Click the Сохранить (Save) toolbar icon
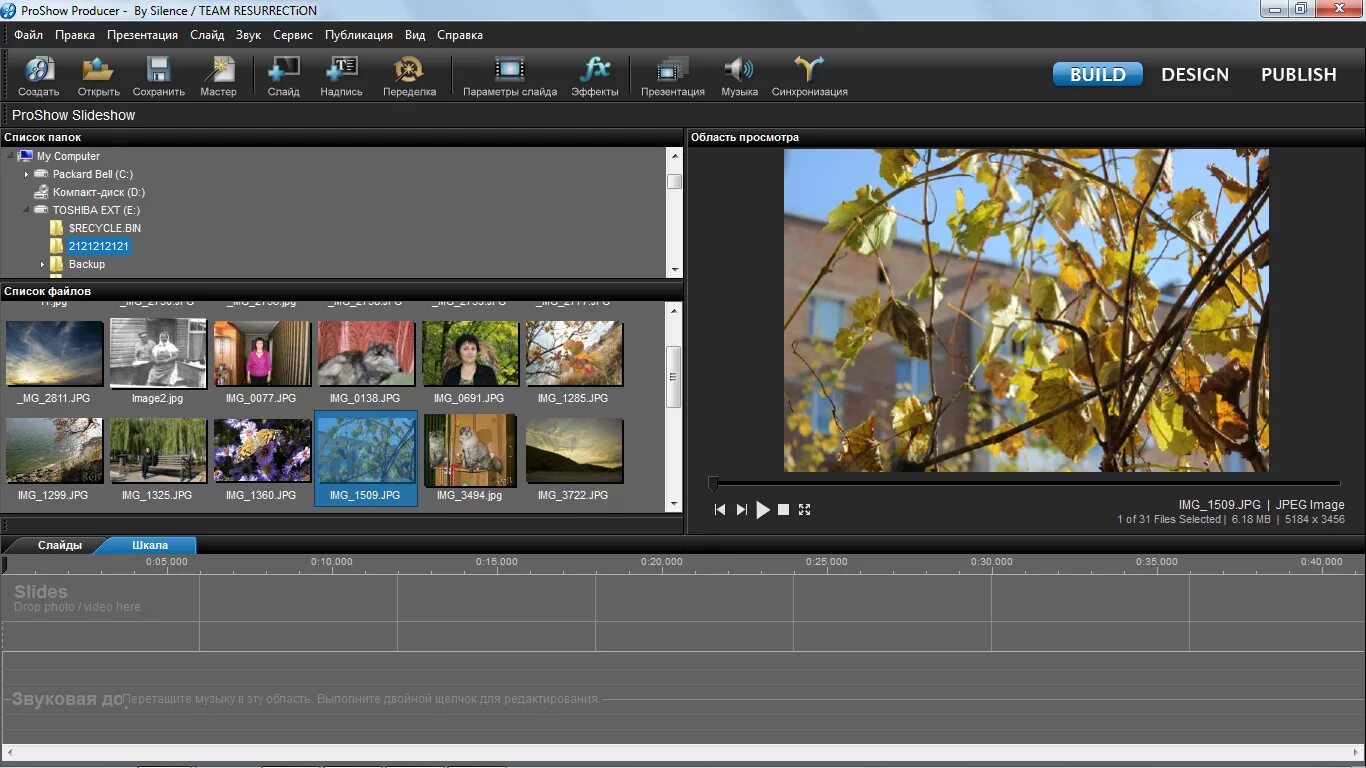 click(x=159, y=76)
